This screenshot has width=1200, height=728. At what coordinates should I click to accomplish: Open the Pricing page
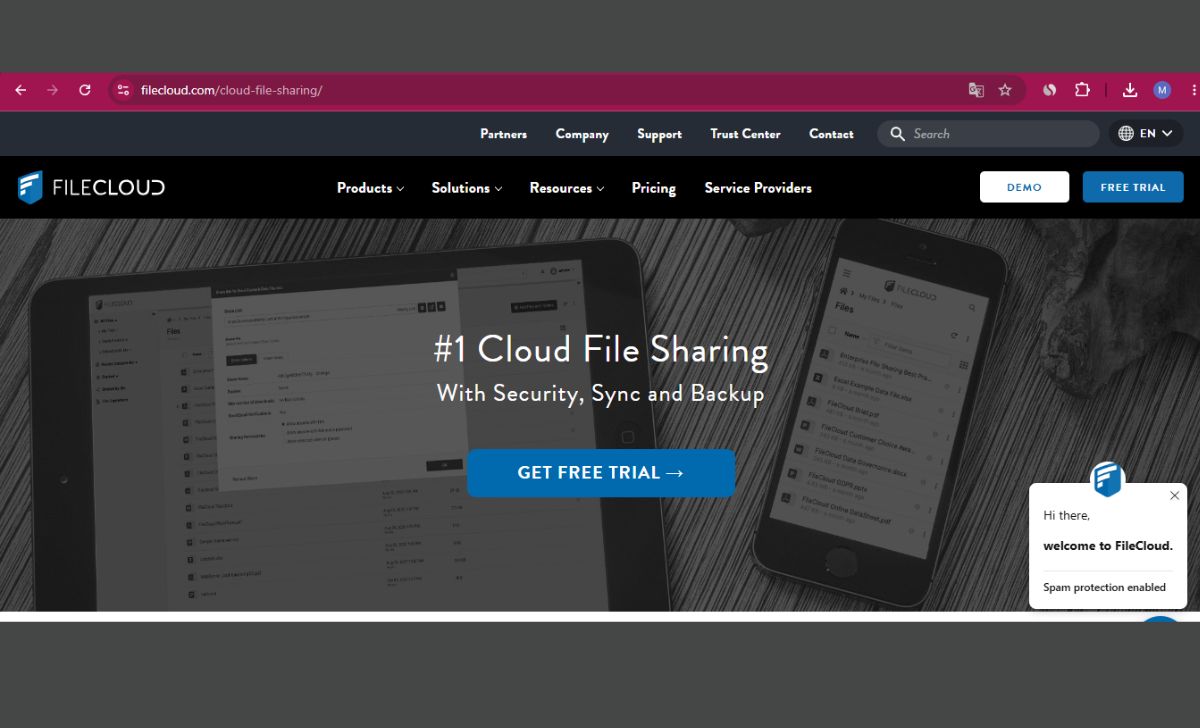point(654,188)
